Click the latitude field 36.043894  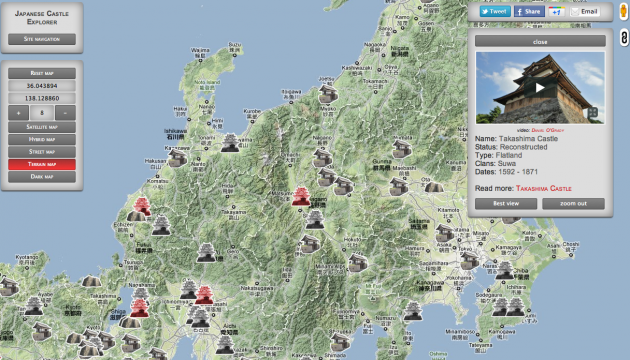click(x=42, y=86)
